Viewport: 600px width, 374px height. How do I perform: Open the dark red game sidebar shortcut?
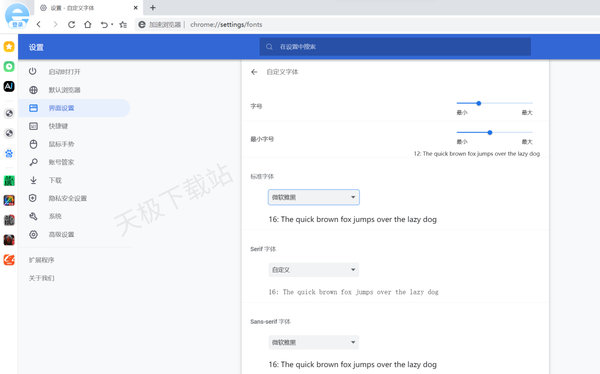tap(9, 240)
